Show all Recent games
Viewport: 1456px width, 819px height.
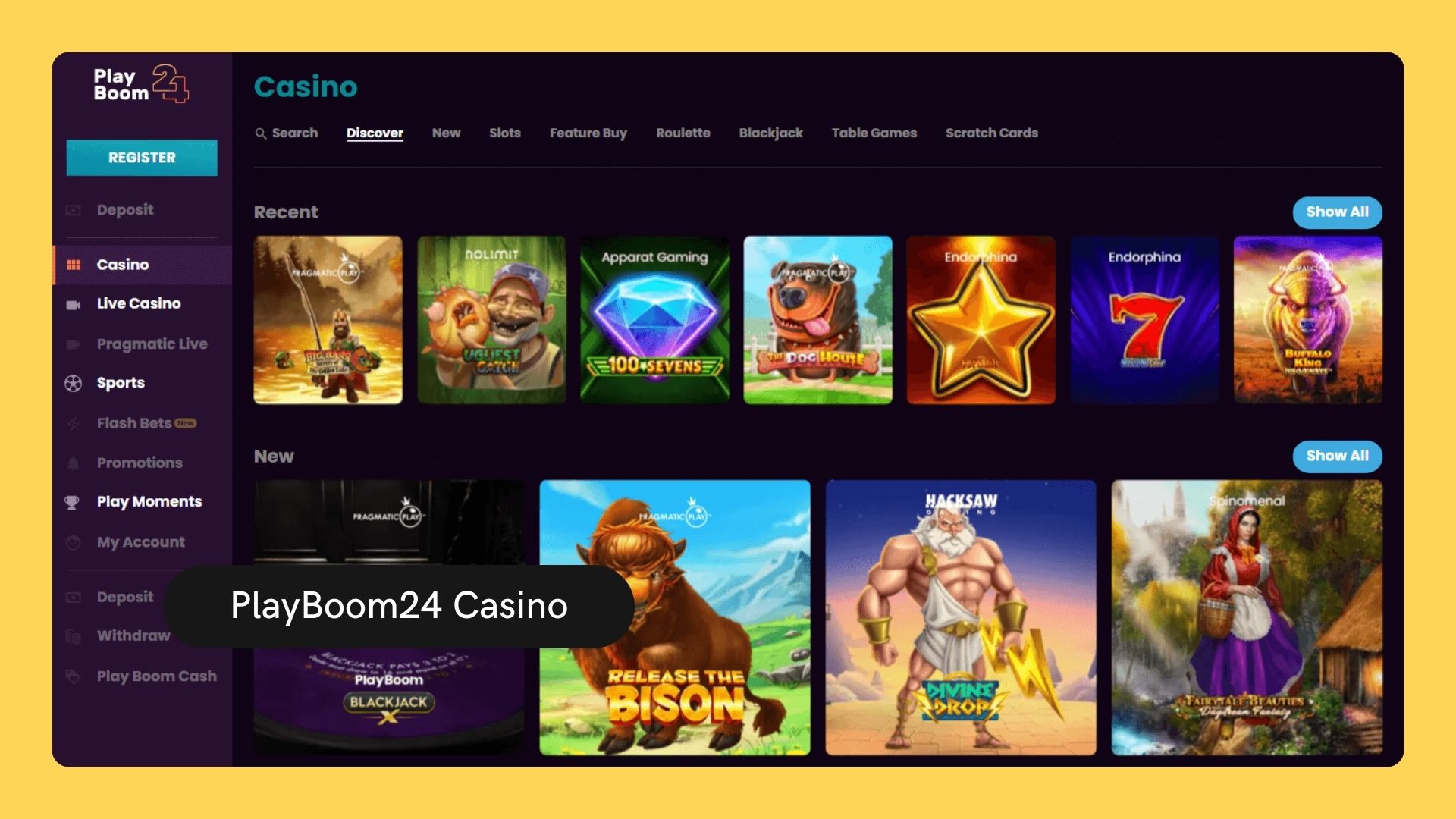coord(1337,212)
